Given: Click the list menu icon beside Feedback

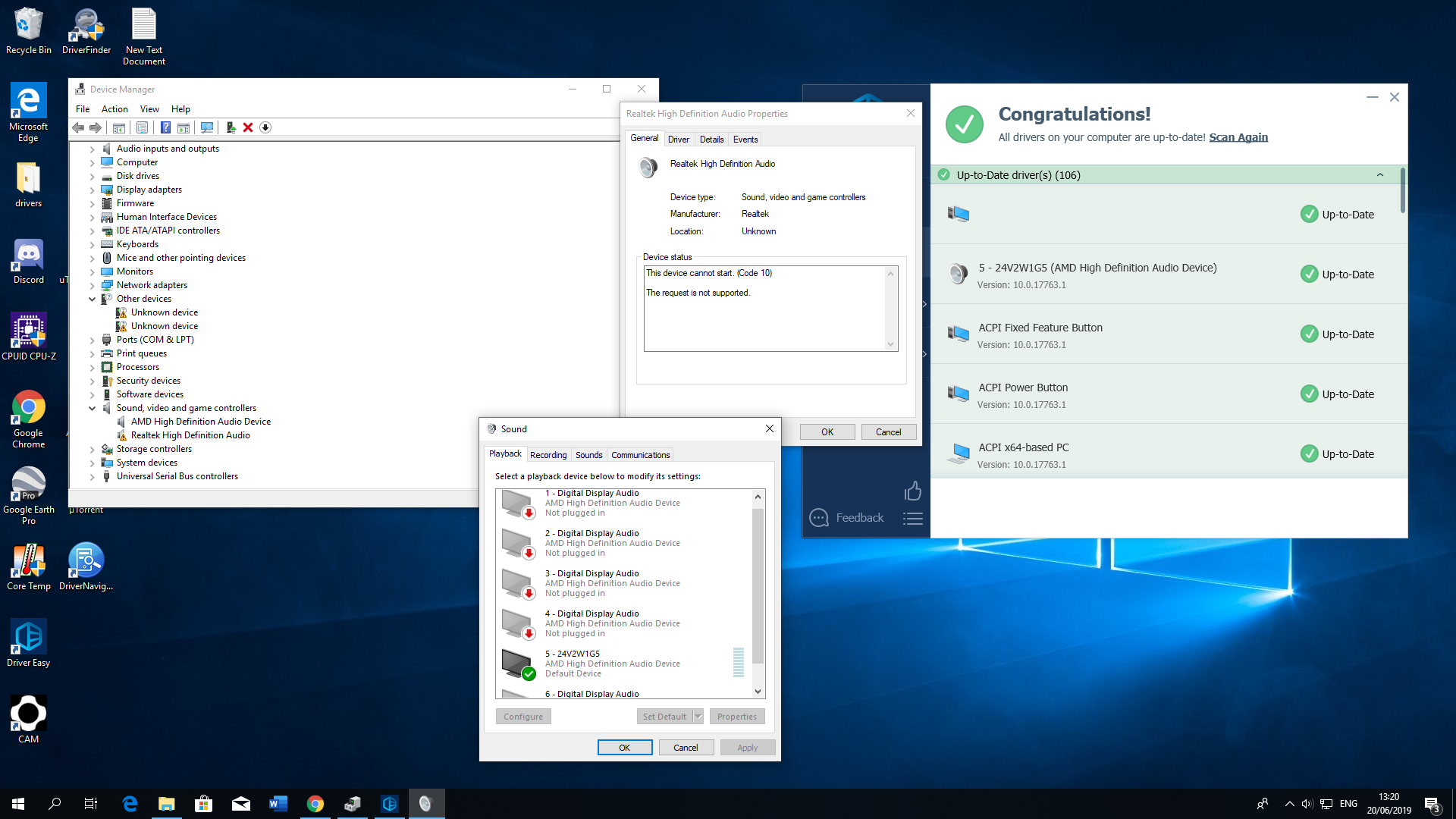Looking at the screenshot, I should (913, 519).
